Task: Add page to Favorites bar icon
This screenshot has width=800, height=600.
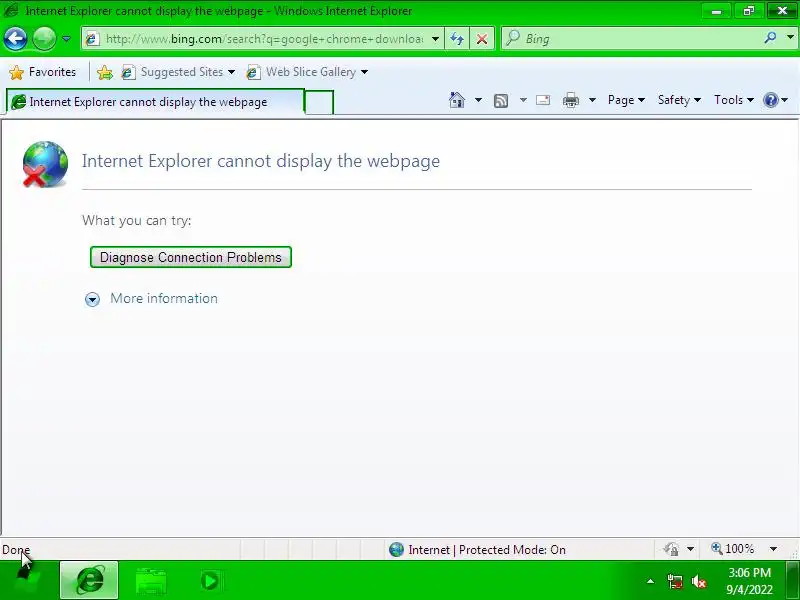Action: click(105, 72)
